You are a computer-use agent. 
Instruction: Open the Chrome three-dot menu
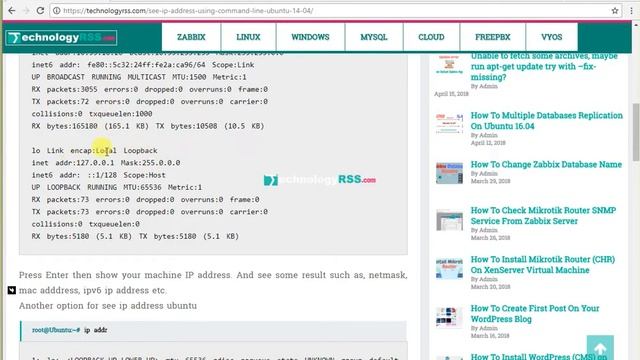click(x=631, y=11)
